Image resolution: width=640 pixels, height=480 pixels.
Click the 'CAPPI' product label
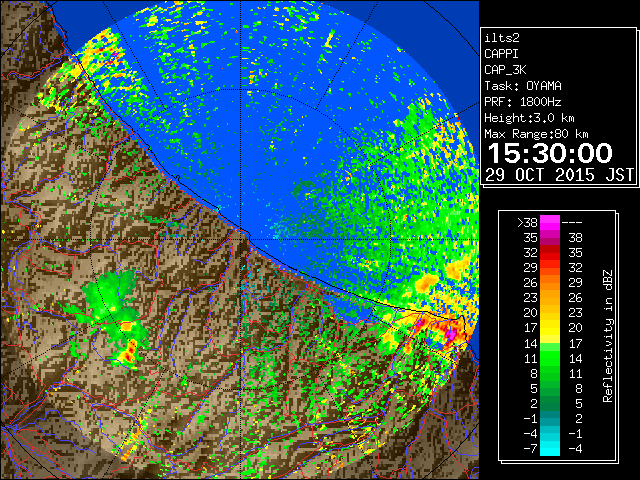tap(501, 54)
